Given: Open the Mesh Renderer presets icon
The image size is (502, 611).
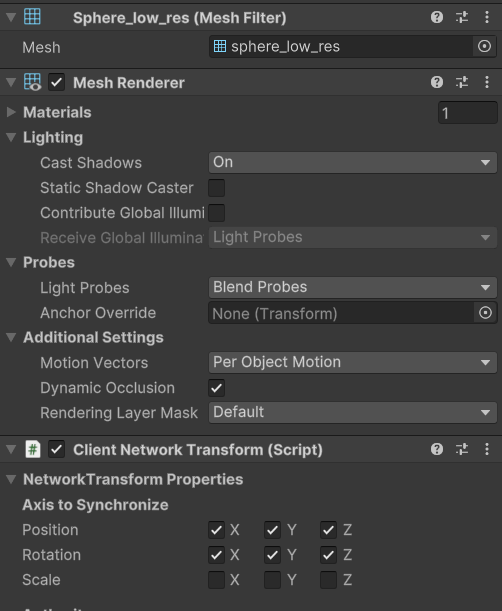Looking at the screenshot, I should (x=462, y=82).
